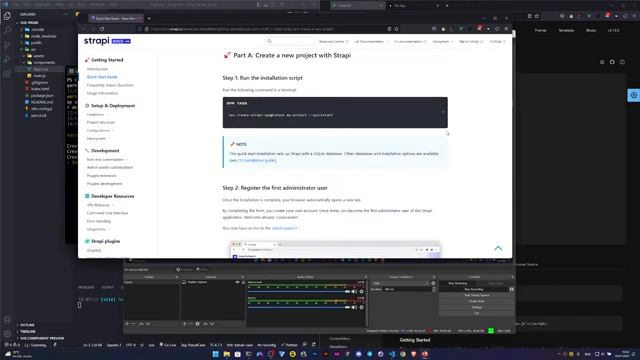This screenshot has height=360, width=640.
Task: Switch to PROBLEMS tab in VS Code panel
Action: [x=86, y=287]
